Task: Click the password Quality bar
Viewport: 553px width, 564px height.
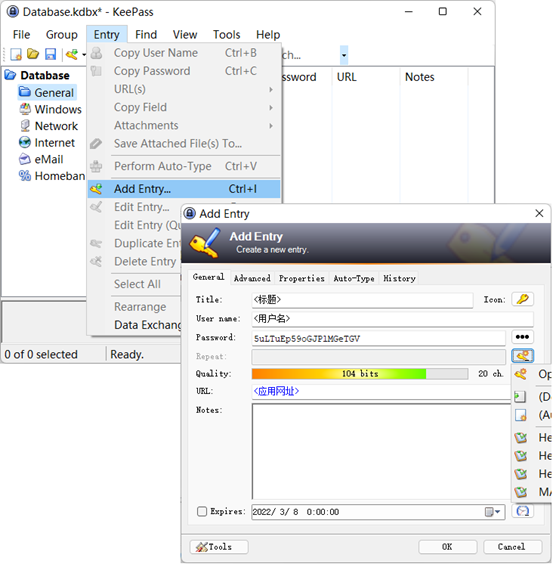Action: pos(360,374)
